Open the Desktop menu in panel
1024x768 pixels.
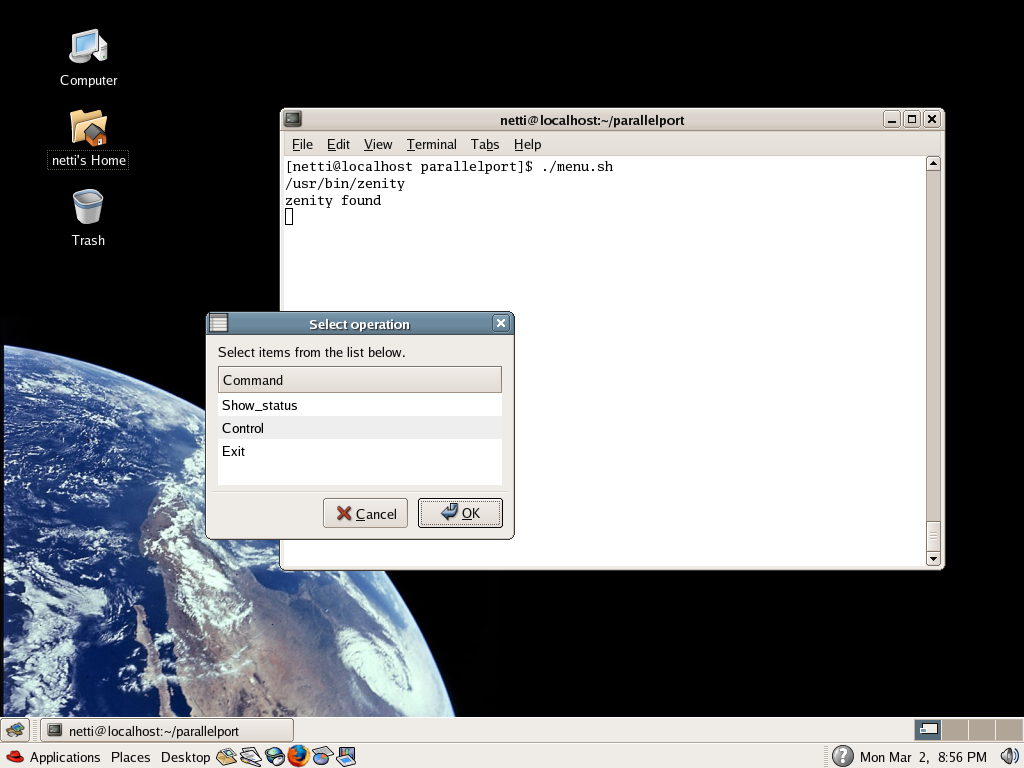pyautogui.click(x=185, y=757)
